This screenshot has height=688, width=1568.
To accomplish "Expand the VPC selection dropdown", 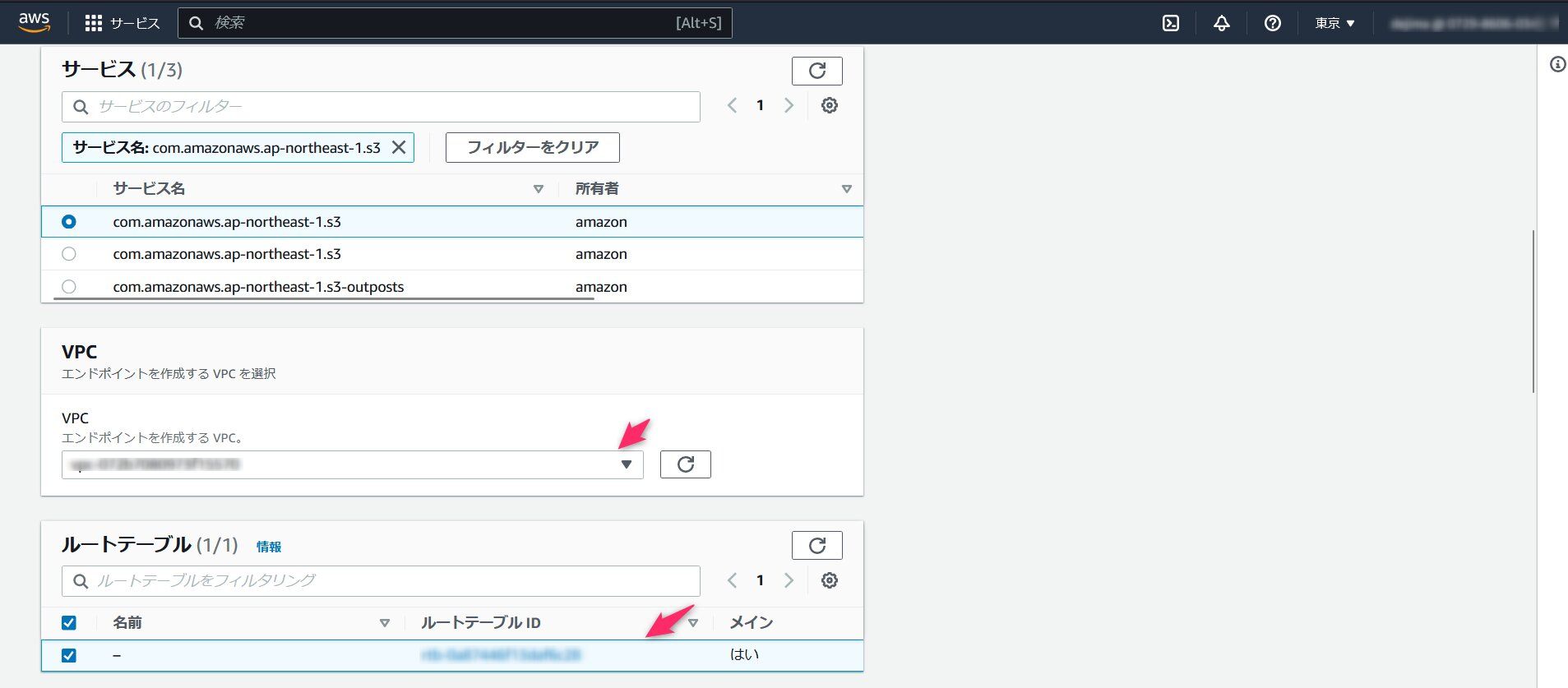I will 626,464.
